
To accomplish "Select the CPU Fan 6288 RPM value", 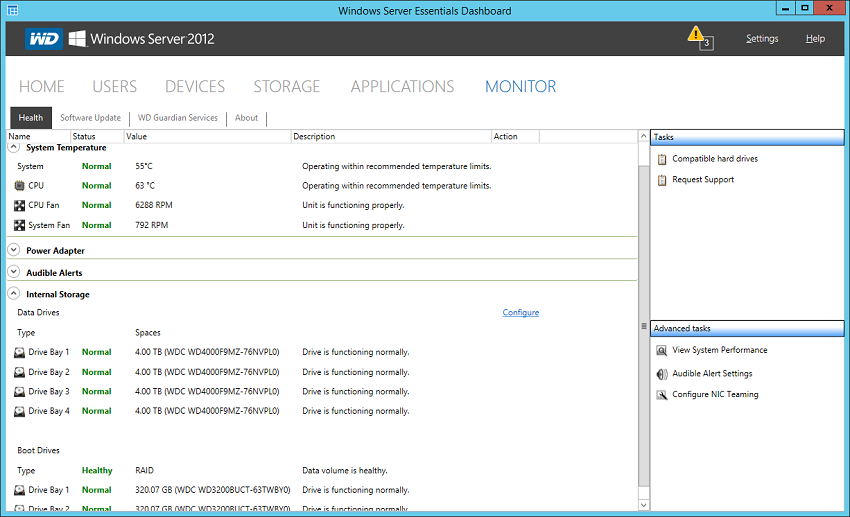I will click(154, 205).
